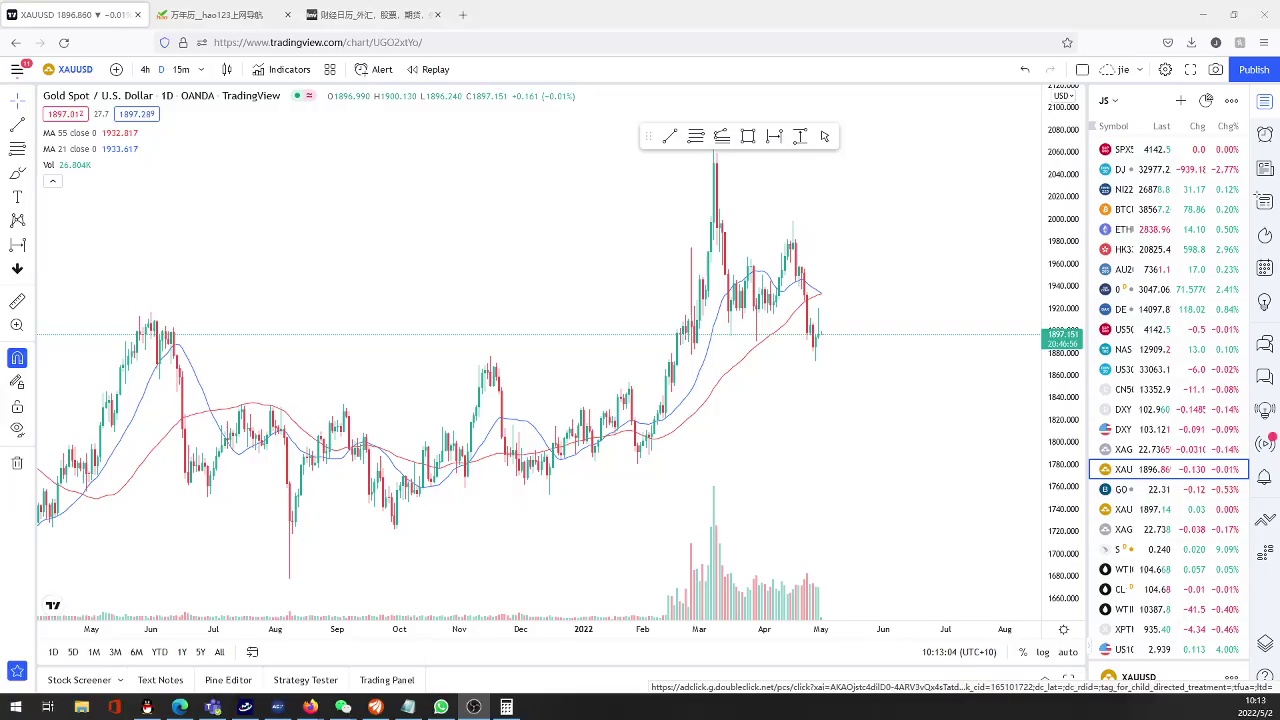Open the candlestick chart style selector
The height and width of the screenshot is (720, 1280).
tap(227, 69)
